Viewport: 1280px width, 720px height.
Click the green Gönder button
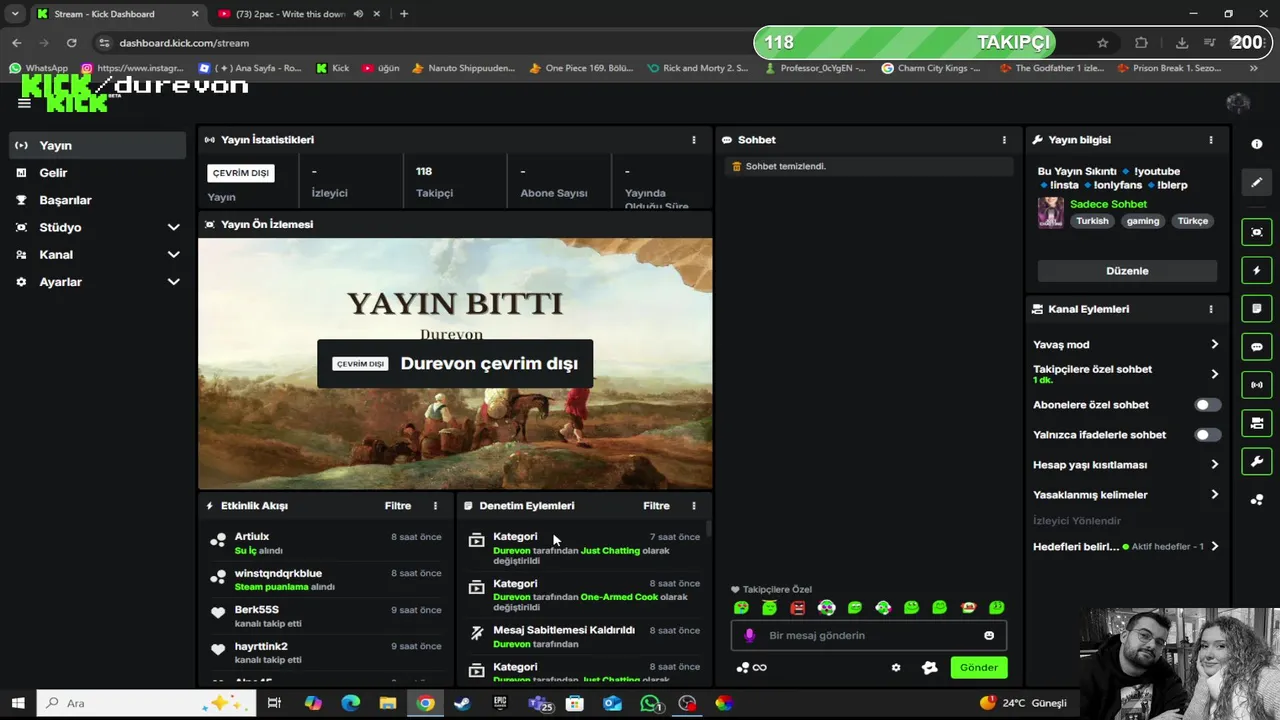pos(979,668)
